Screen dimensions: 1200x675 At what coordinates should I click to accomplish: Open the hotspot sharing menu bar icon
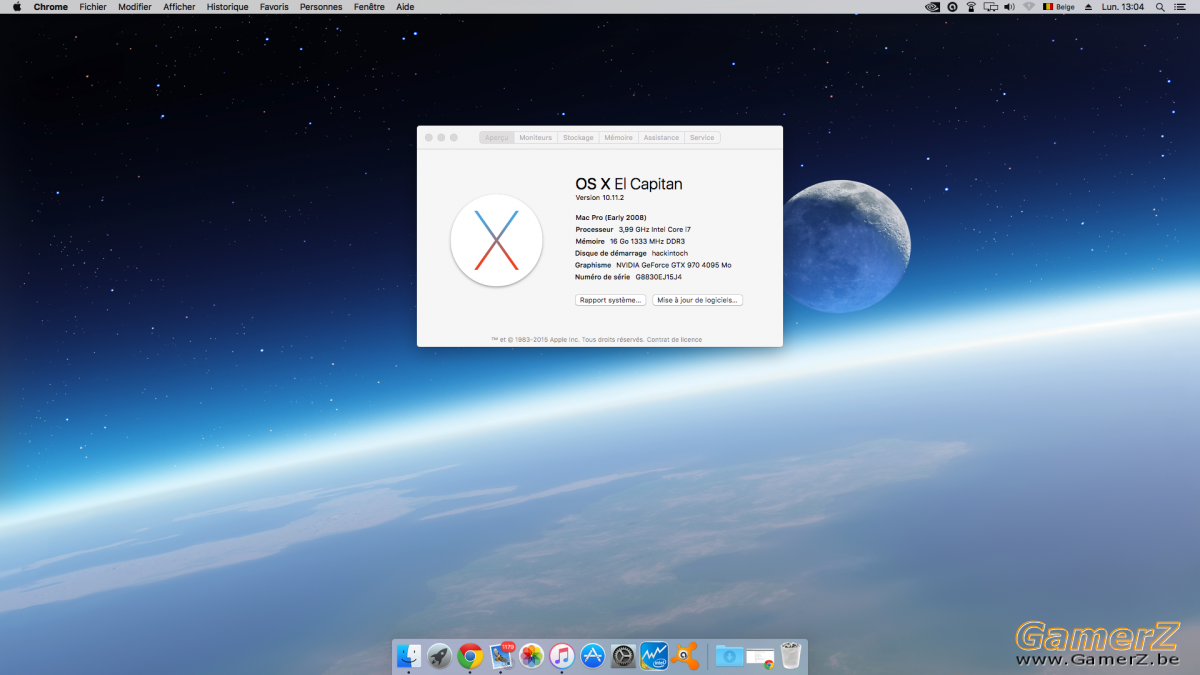(x=971, y=7)
